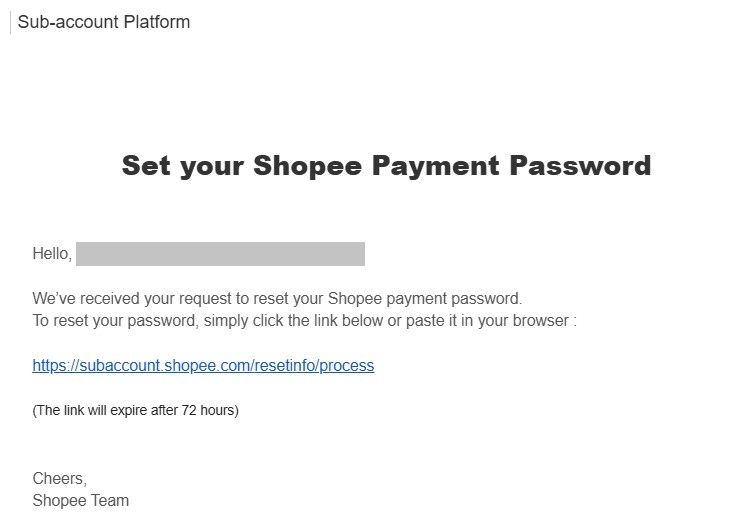
Task: Click the word 'Set' in the heading
Action: pos(146,165)
